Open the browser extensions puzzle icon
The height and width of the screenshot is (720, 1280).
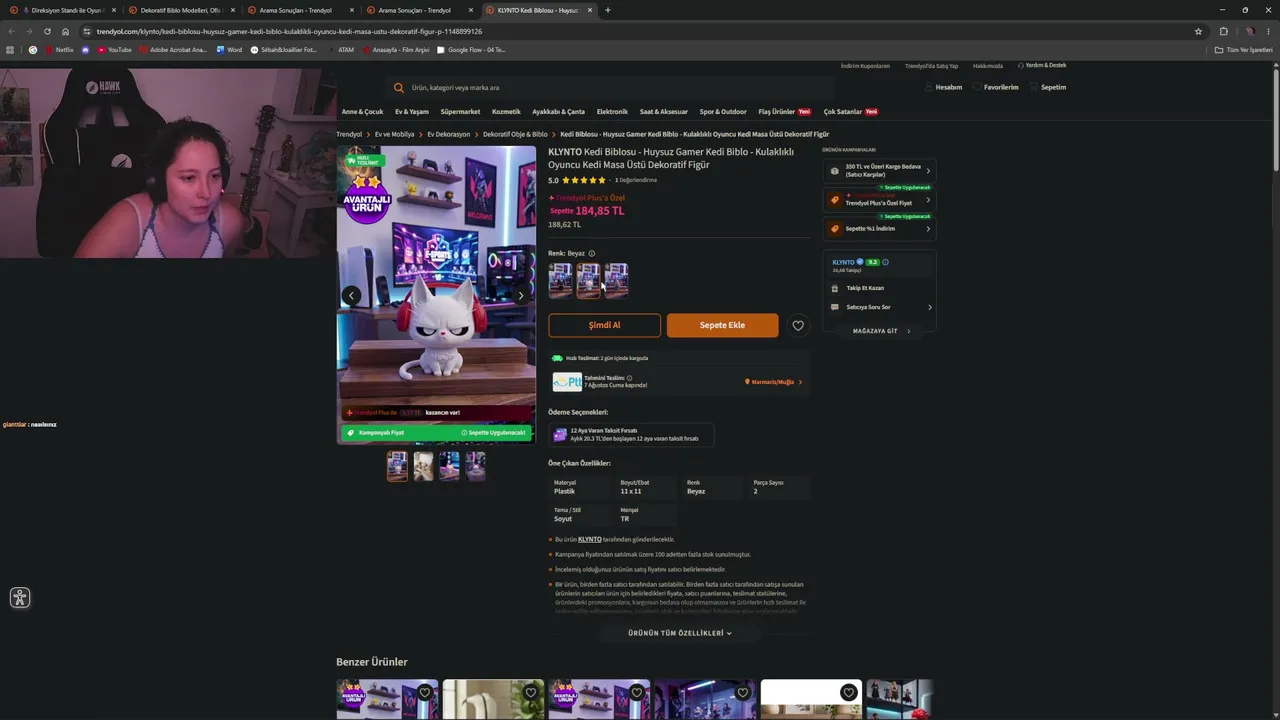click(x=1223, y=31)
